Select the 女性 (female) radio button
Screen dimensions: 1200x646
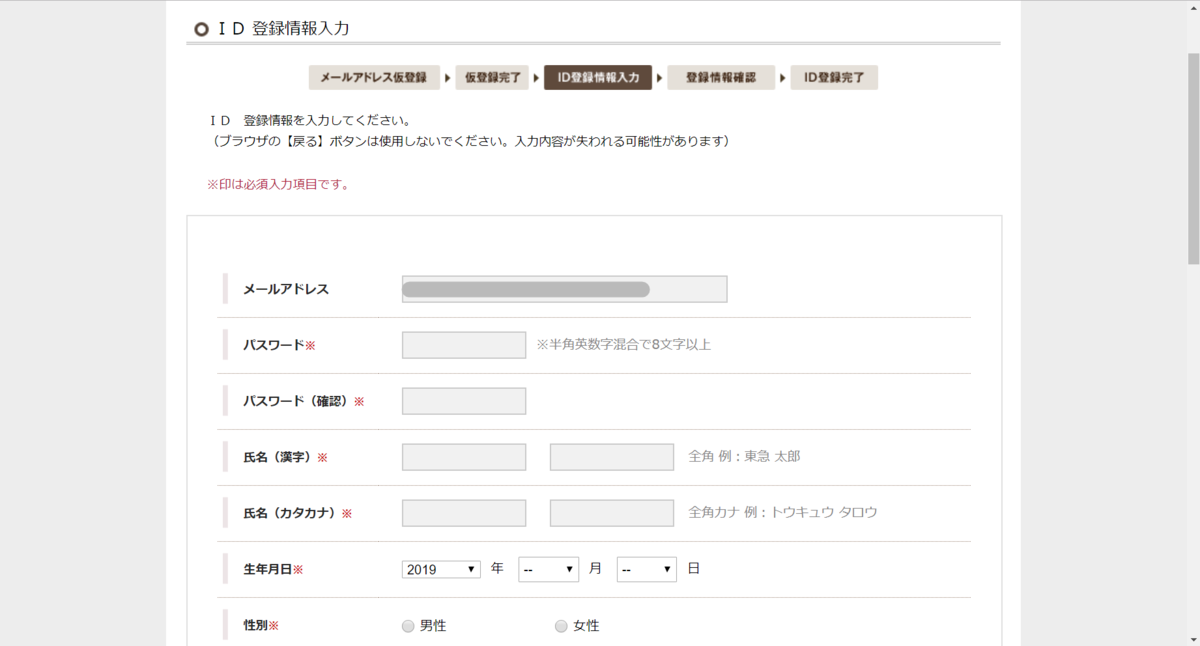click(560, 625)
